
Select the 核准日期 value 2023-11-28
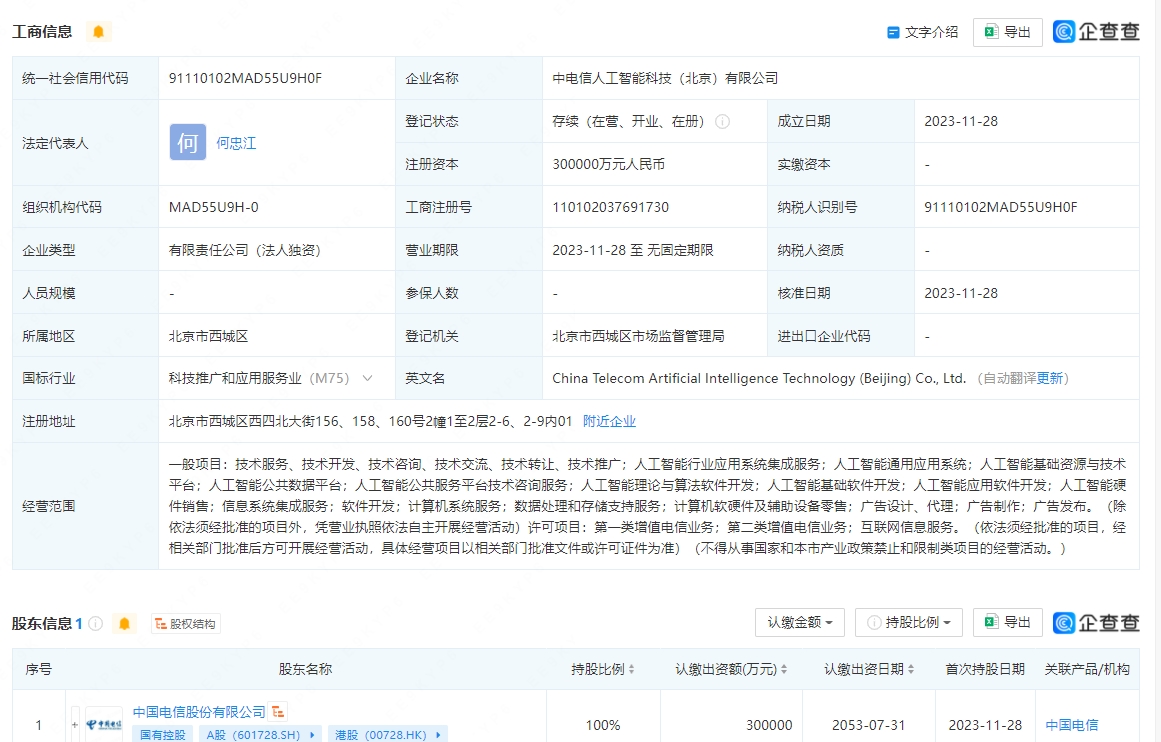(x=961, y=293)
